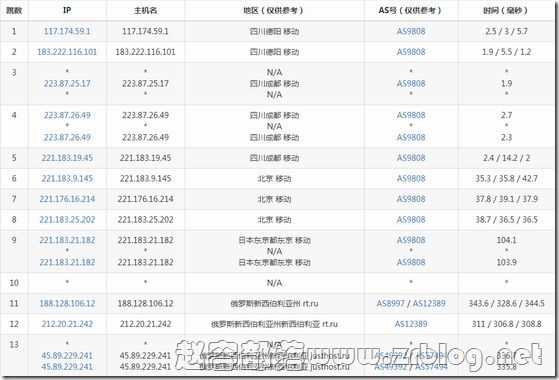
Task: Select the time value 1.9 / 5.5 / 1.2
Action: 506,52
